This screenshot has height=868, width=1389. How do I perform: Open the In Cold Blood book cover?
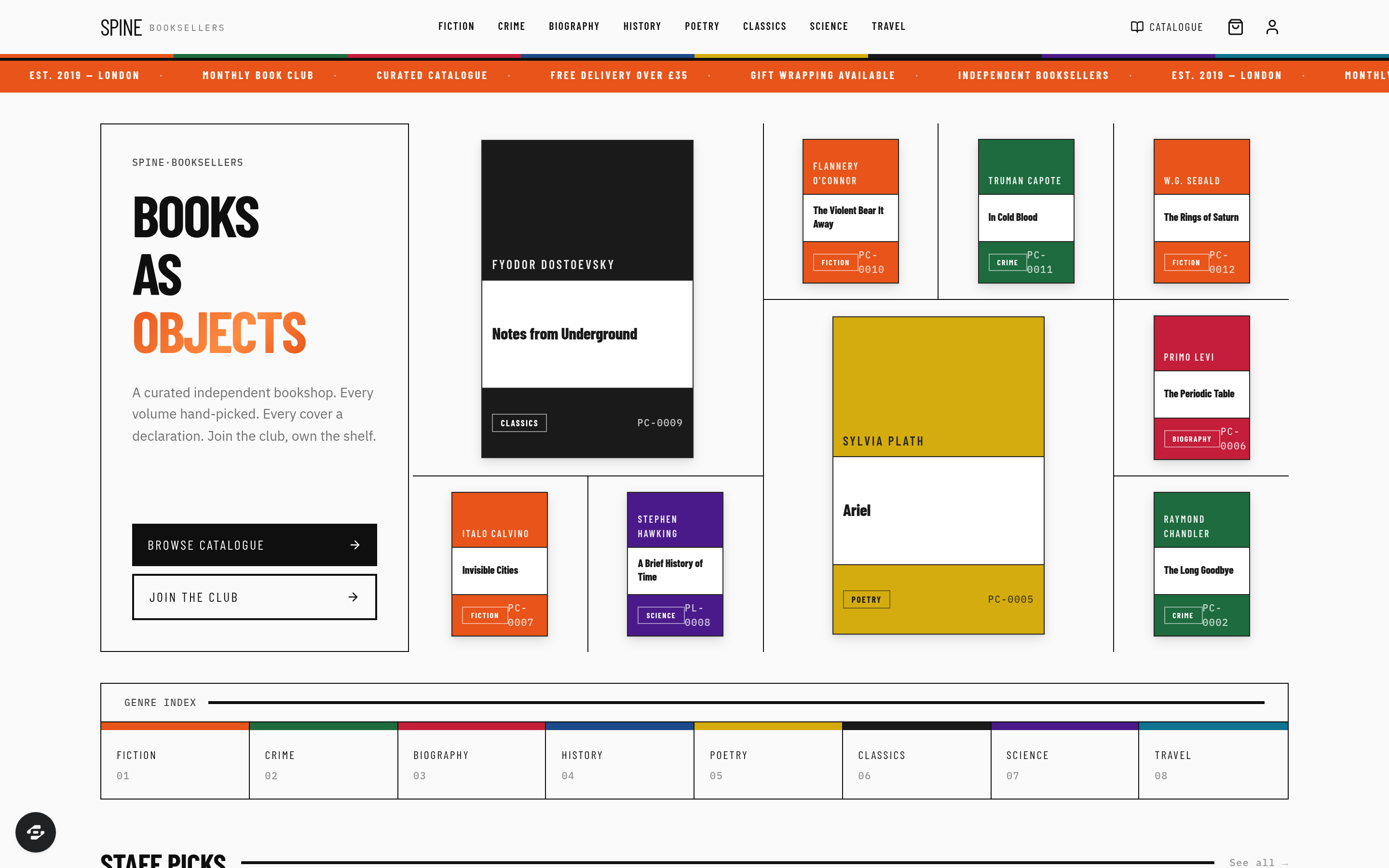pyautogui.click(x=1026, y=211)
